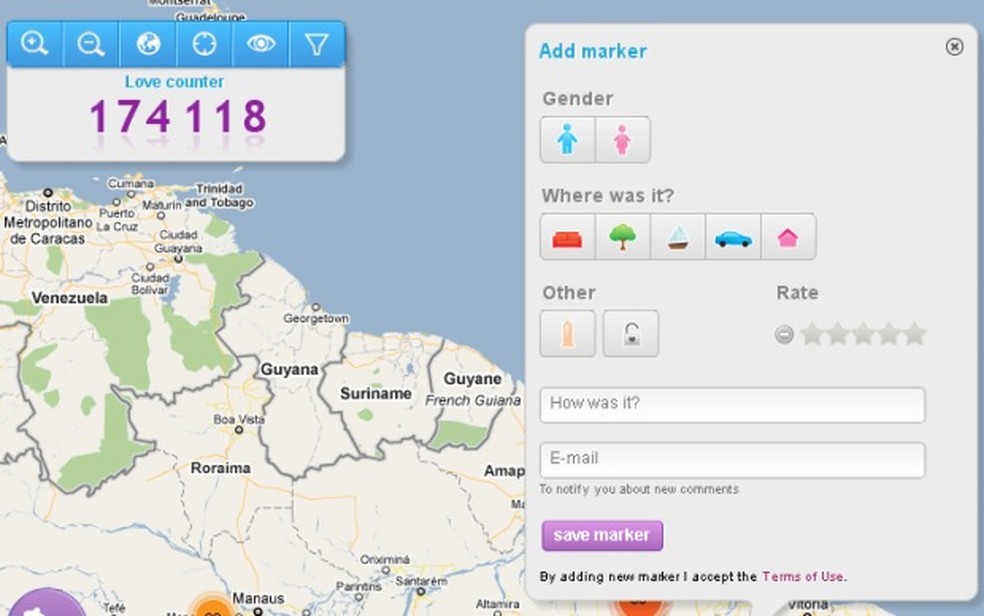Click the Love counter number 174118
The image size is (984, 616).
178,117
